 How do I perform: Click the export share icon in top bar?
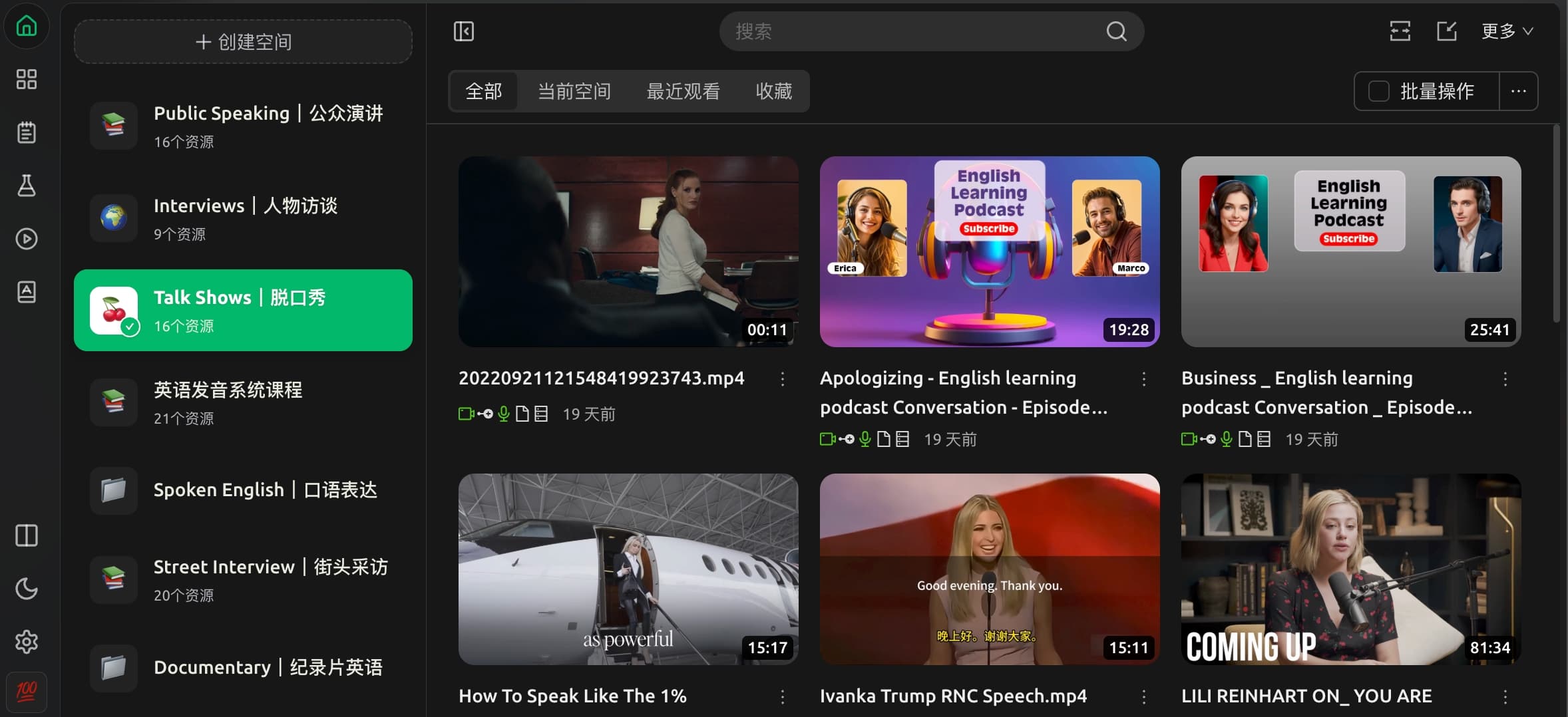1447,31
